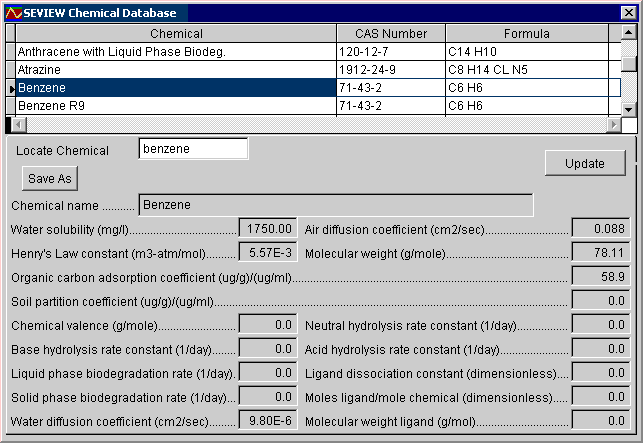Click the vertical scrollbar thumb of table
Viewport: 643px width, 443px height.
tap(628, 63)
